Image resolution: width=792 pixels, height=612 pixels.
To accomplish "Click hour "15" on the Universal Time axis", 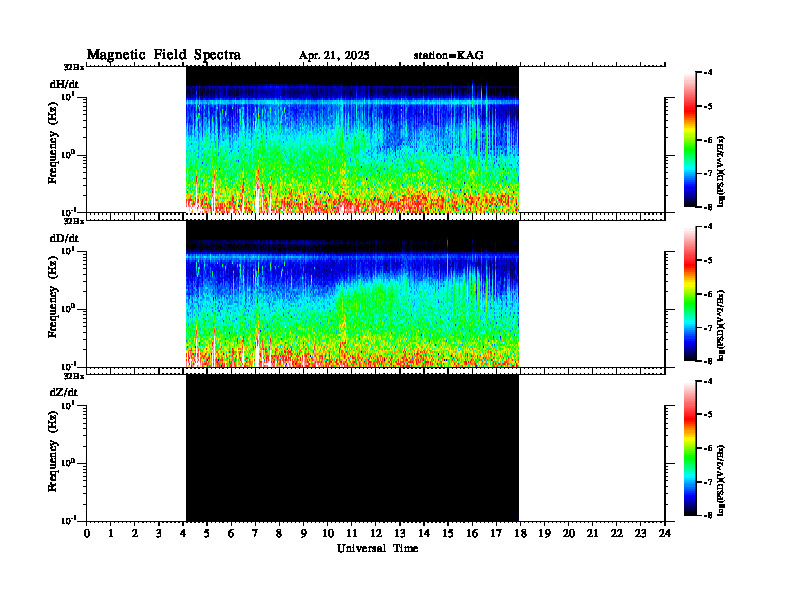I will [448, 534].
